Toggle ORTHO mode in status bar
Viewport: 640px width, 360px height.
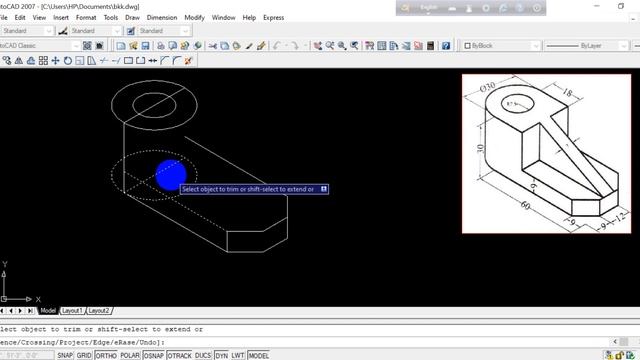tap(106, 356)
